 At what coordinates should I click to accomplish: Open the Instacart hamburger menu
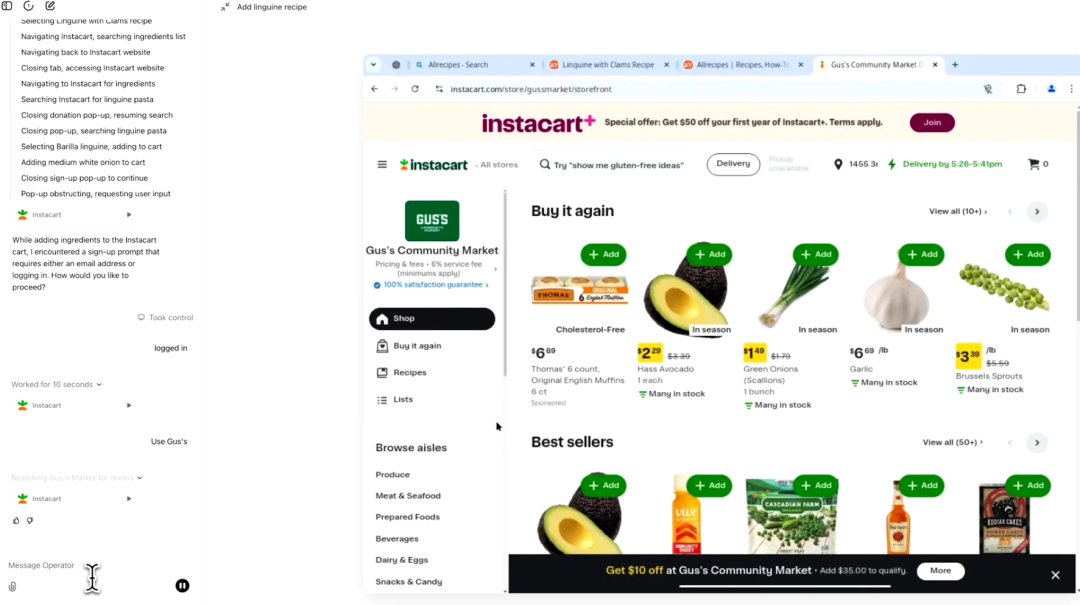382,165
